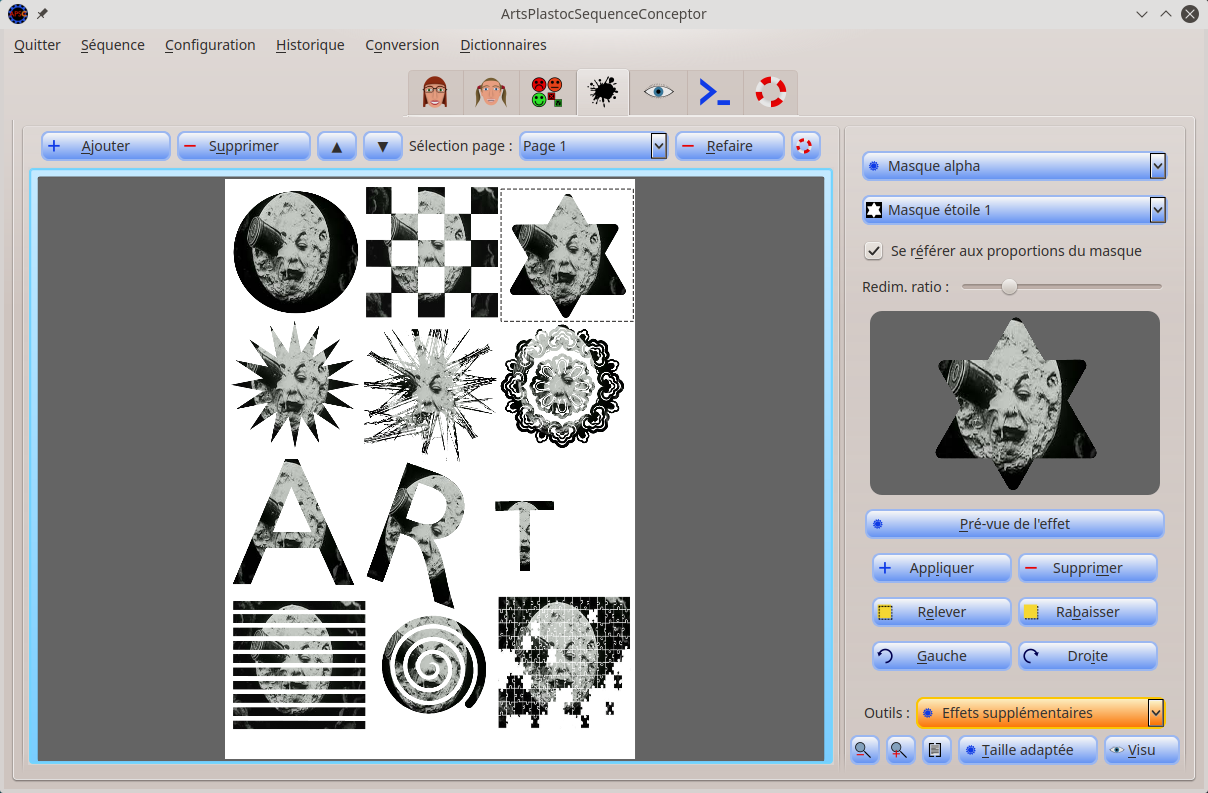The height and width of the screenshot is (793, 1208).
Task: Open the eye preview tab
Action: 658,93
